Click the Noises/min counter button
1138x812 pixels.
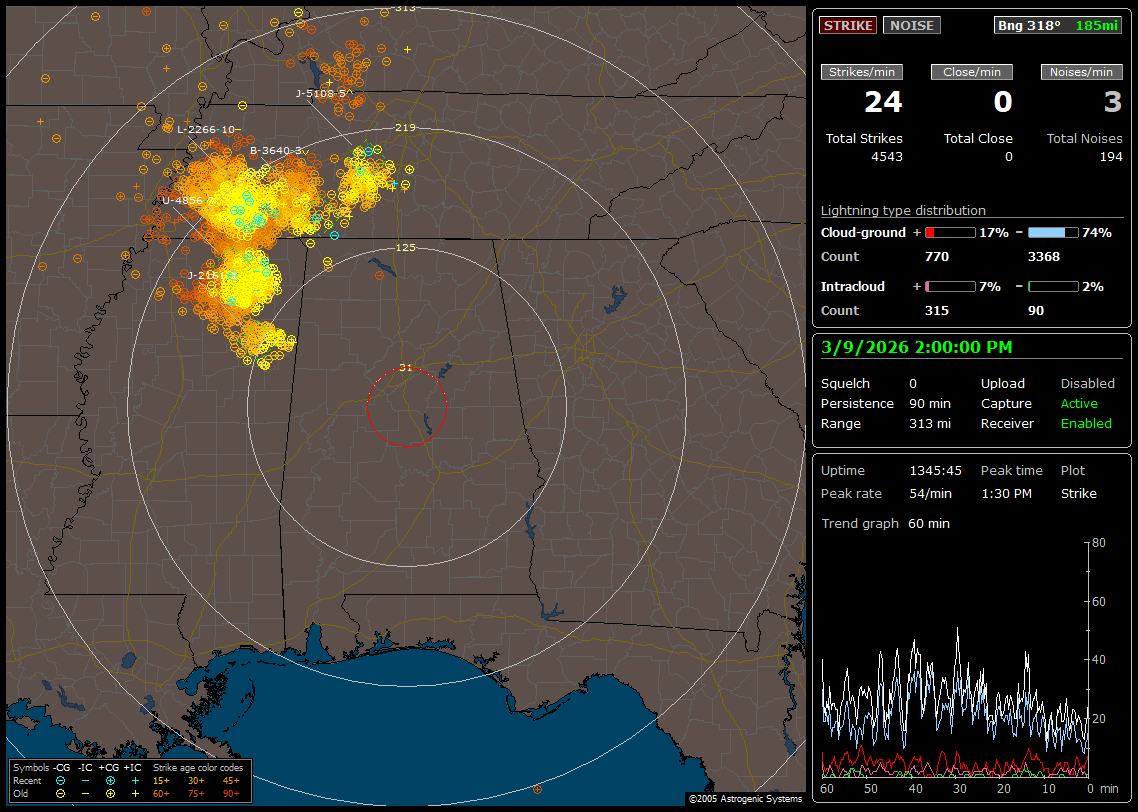[x=1081, y=72]
